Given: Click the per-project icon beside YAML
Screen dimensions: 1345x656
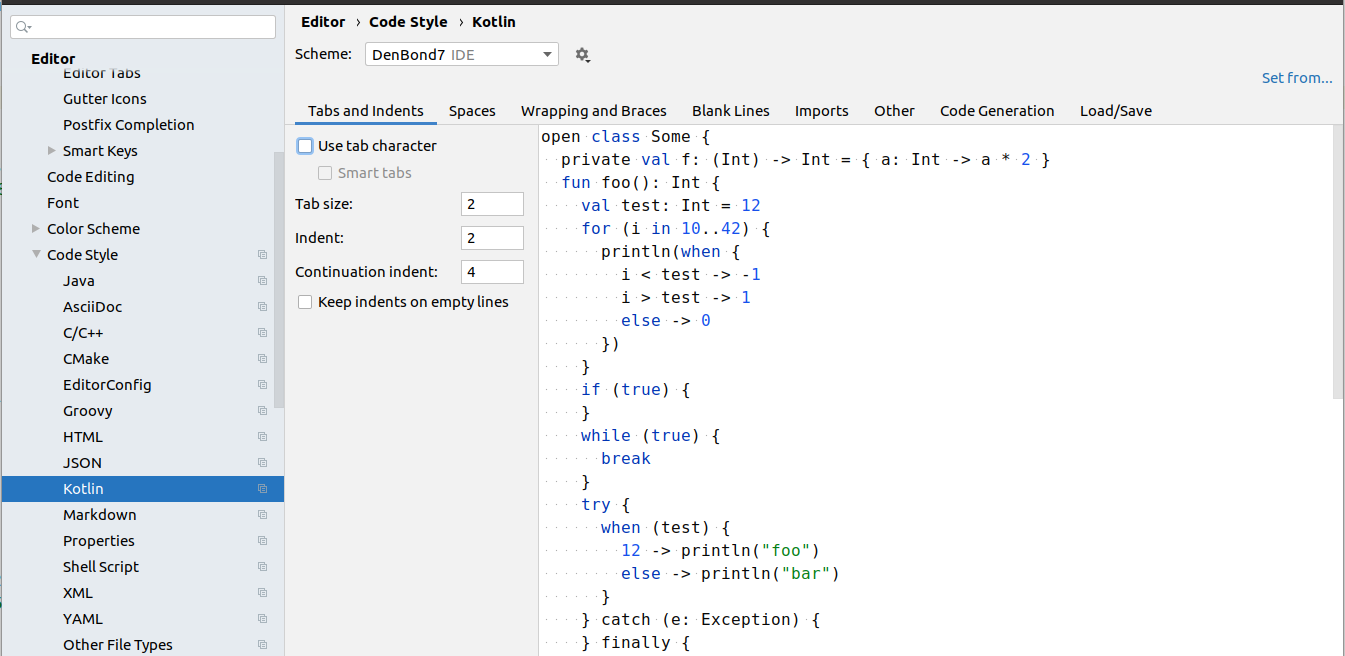Looking at the screenshot, I should 262,619.
